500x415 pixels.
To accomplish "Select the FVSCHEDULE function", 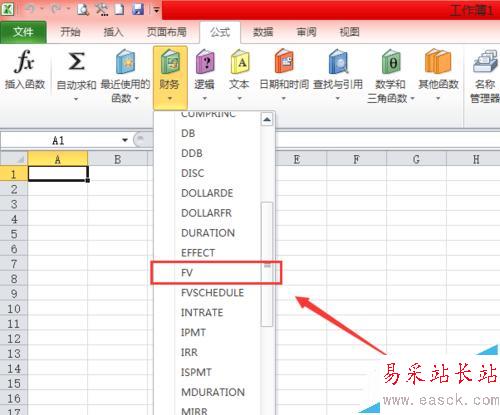I will click(x=207, y=293).
